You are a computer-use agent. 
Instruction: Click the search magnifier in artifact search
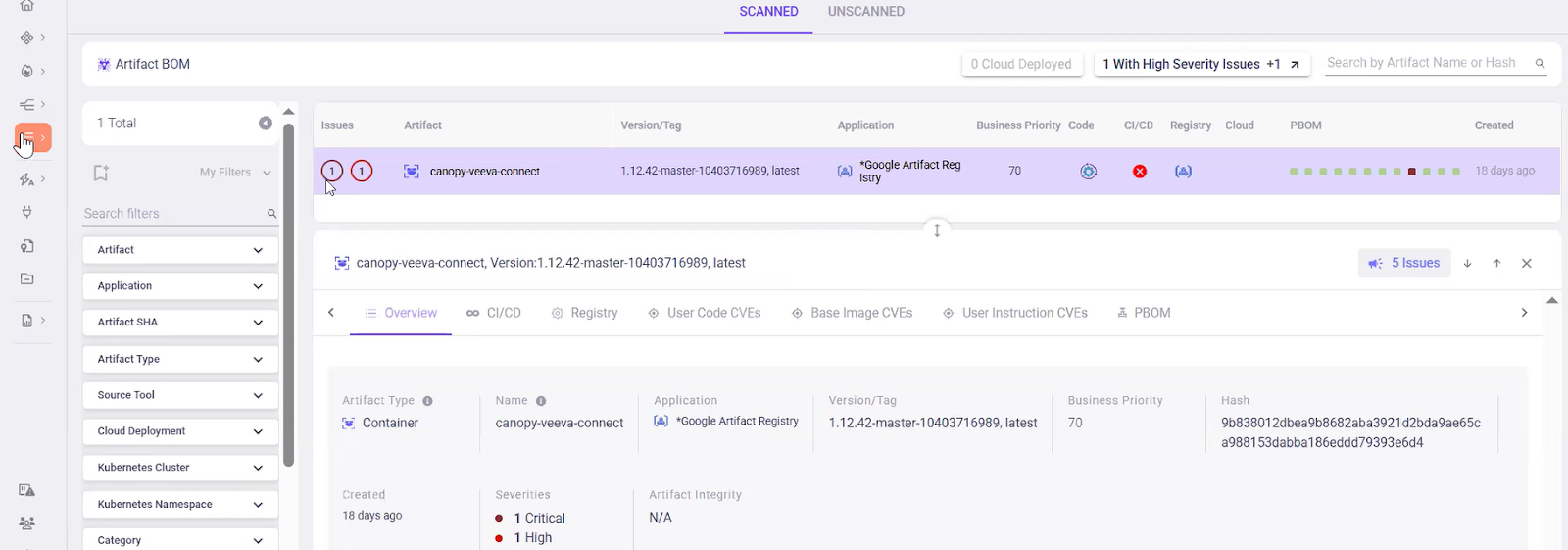tap(1540, 63)
